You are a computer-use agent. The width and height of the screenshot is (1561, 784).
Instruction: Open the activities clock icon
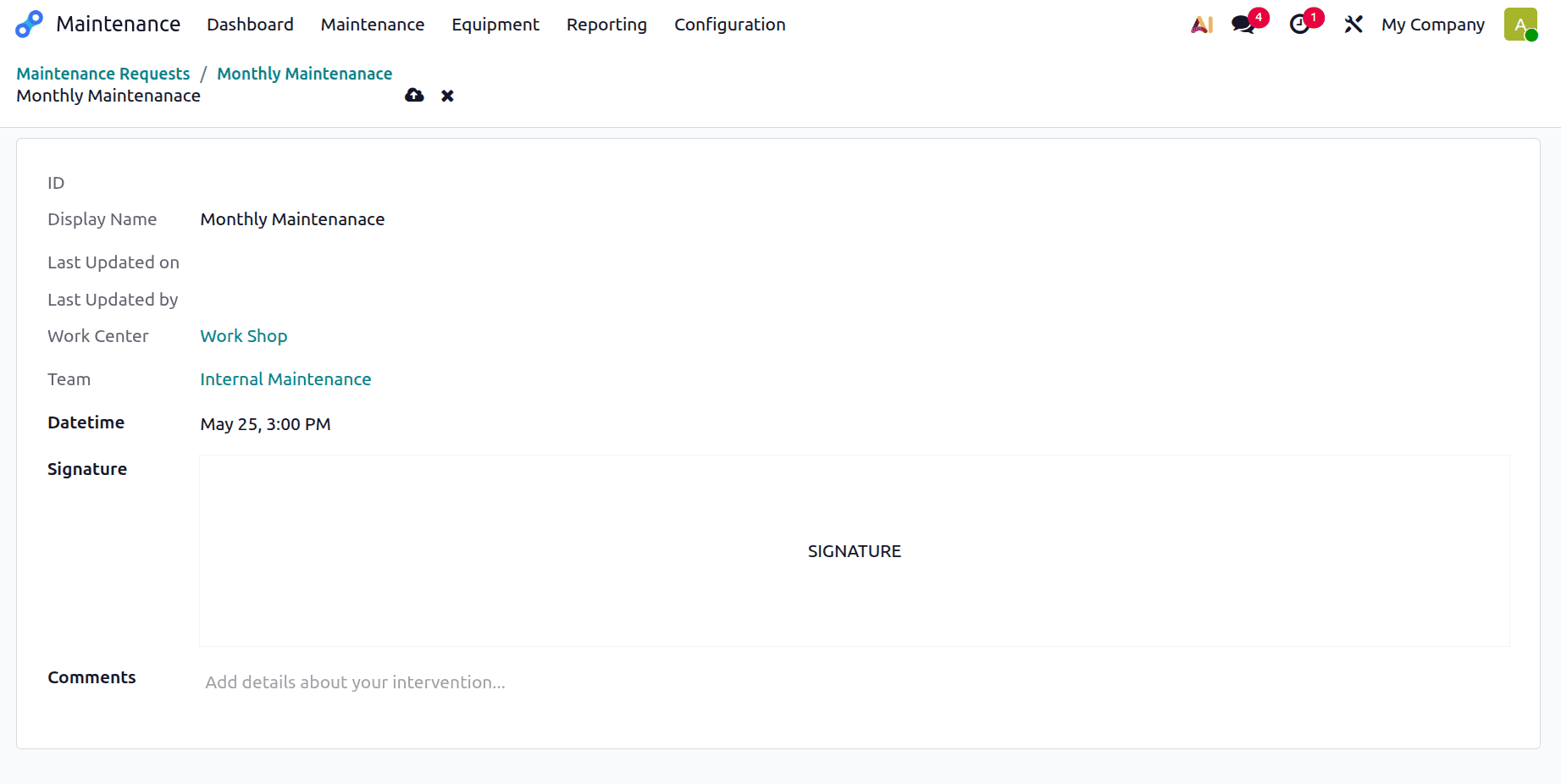[x=1299, y=25]
